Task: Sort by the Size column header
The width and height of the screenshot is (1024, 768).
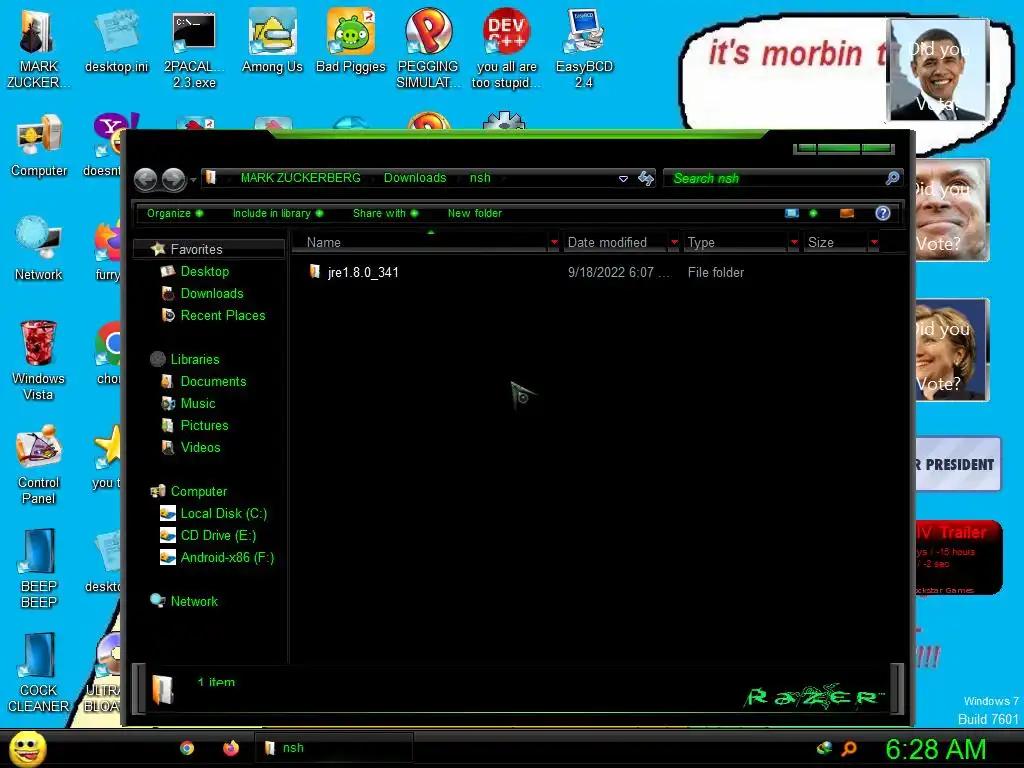Action: tap(835, 242)
